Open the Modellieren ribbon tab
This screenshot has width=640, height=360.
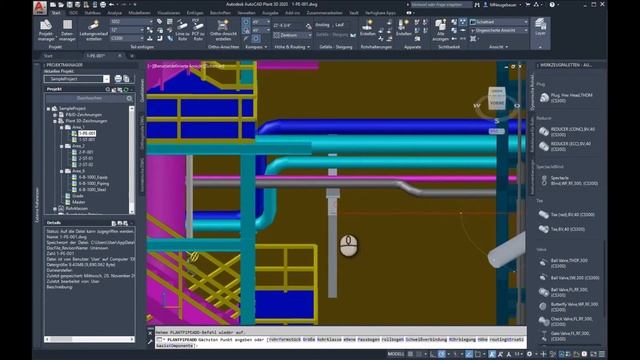click(x=140, y=13)
